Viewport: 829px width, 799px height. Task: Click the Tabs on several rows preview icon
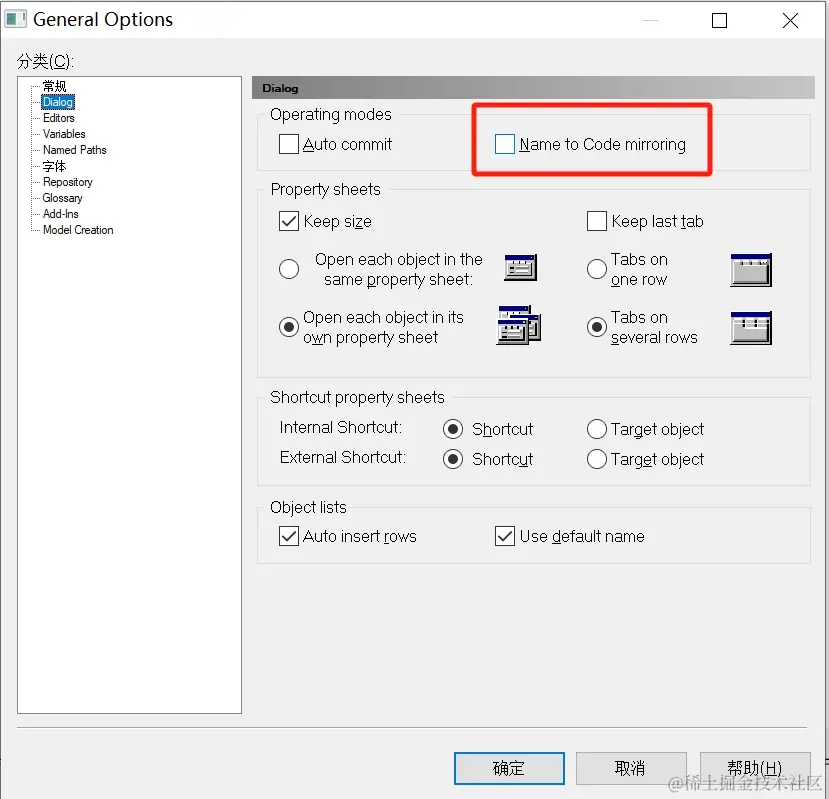coord(751,328)
